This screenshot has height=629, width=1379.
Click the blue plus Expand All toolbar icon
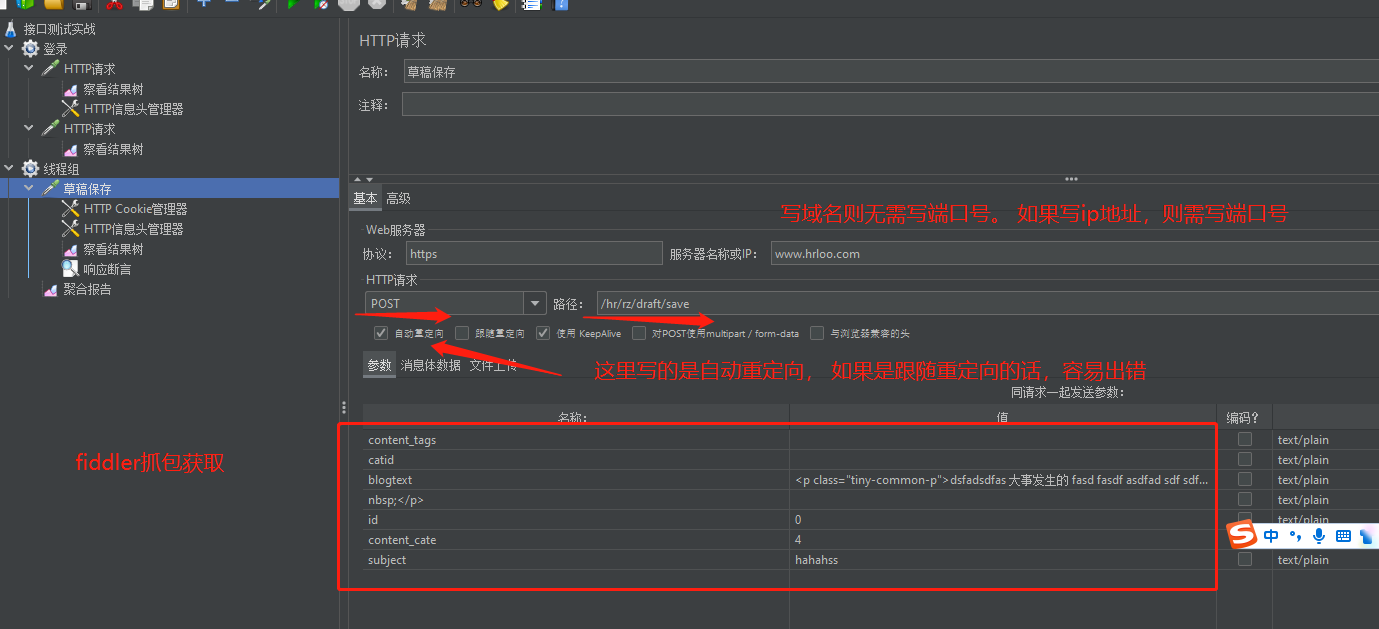[x=204, y=3]
